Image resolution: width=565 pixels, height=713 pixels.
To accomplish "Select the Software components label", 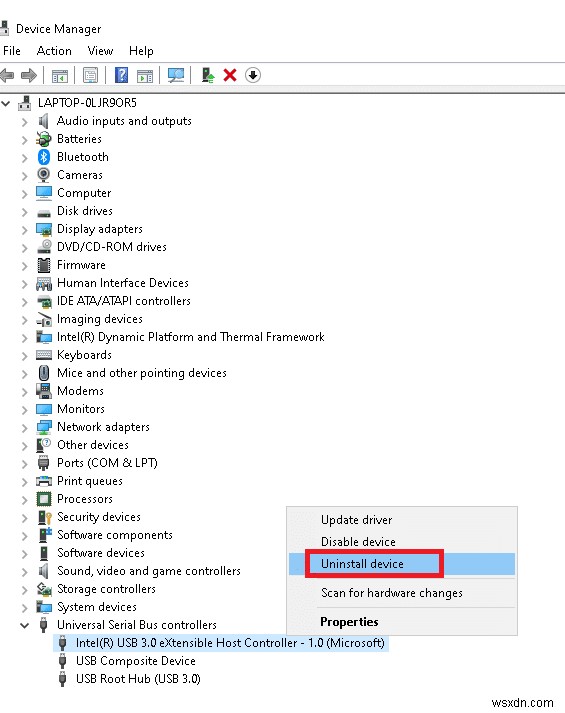I will pos(115,535).
